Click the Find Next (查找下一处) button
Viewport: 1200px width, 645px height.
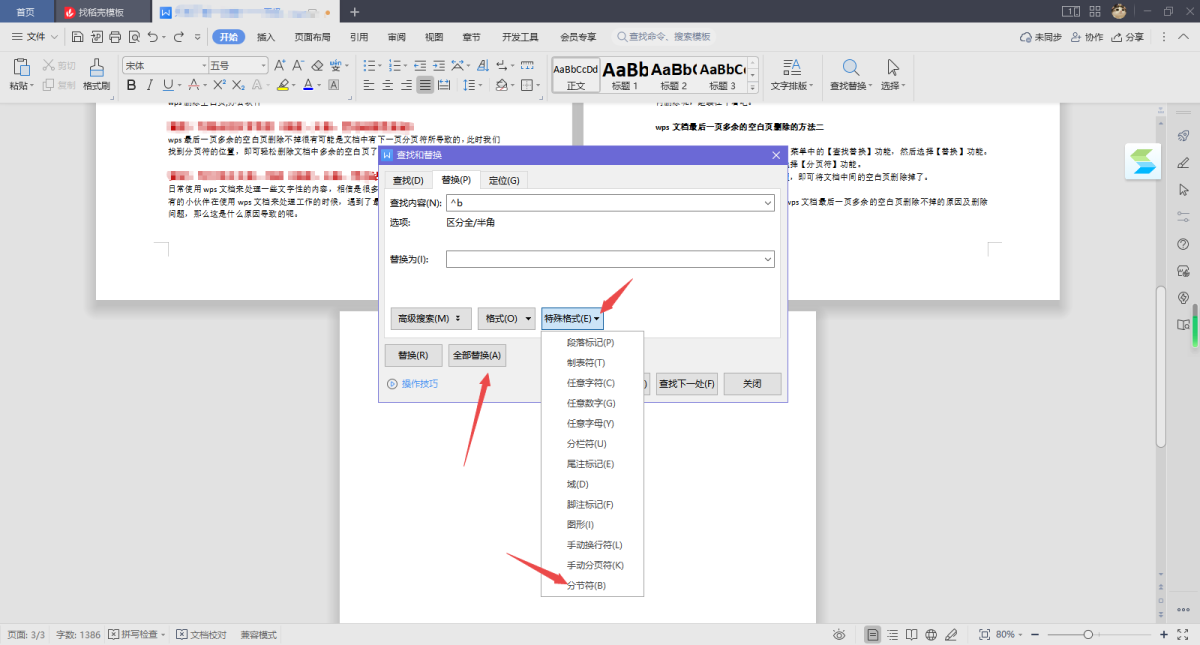686,384
